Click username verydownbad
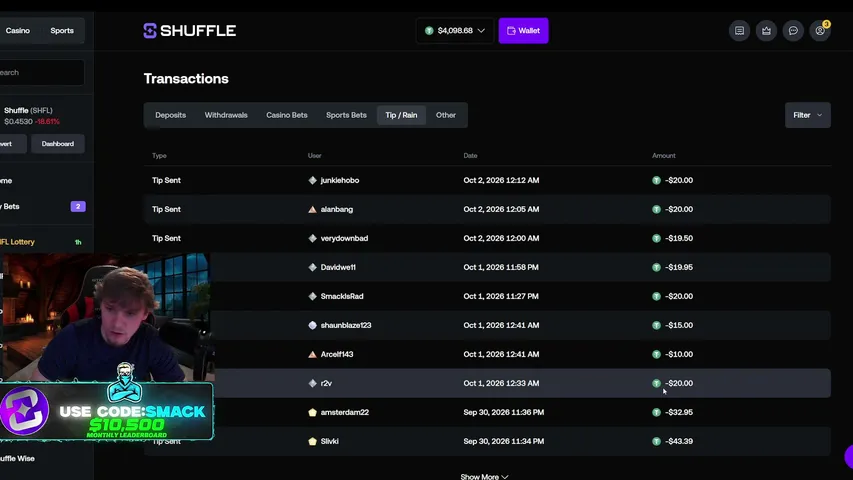Viewport: 853px width, 480px height. click(344, 238)
